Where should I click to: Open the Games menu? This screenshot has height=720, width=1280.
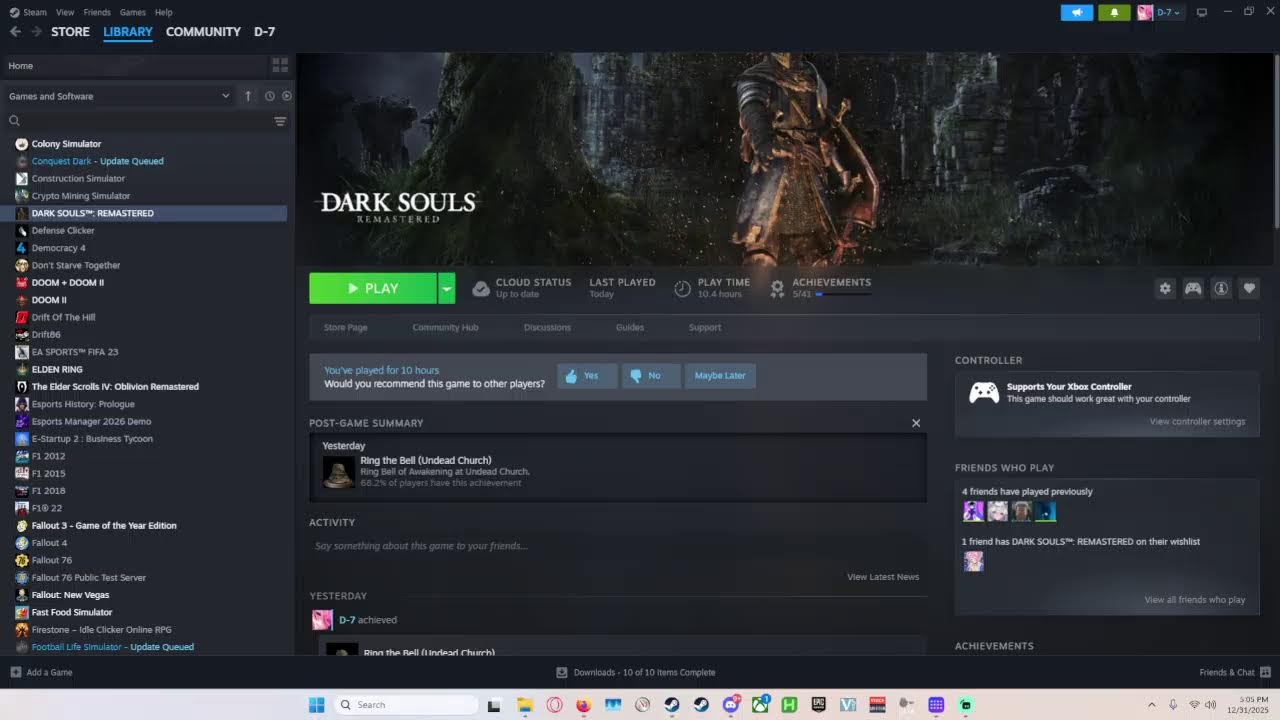(132, 12)
